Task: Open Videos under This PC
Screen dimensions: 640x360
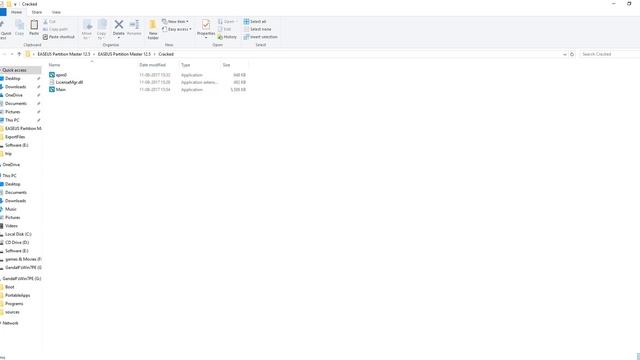Action: pyautogui.click(x=11, y=226)
